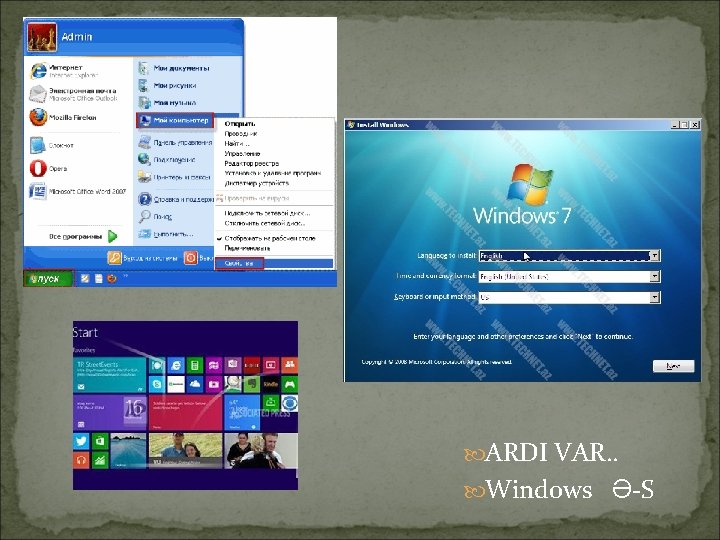Open Панель управления (Control Panel)
The height and width of the screenshot is (540, 720).
tap(175, 142)
